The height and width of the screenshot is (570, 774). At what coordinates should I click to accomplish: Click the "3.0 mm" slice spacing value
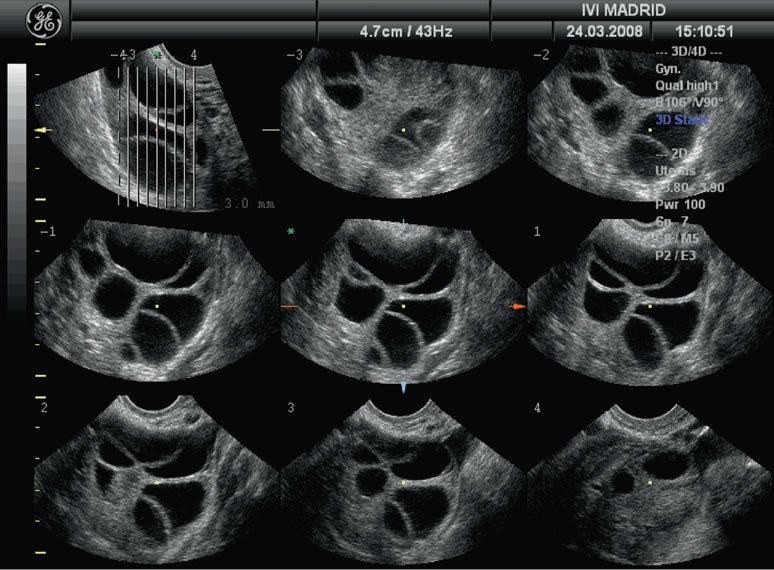pos(249,203)
